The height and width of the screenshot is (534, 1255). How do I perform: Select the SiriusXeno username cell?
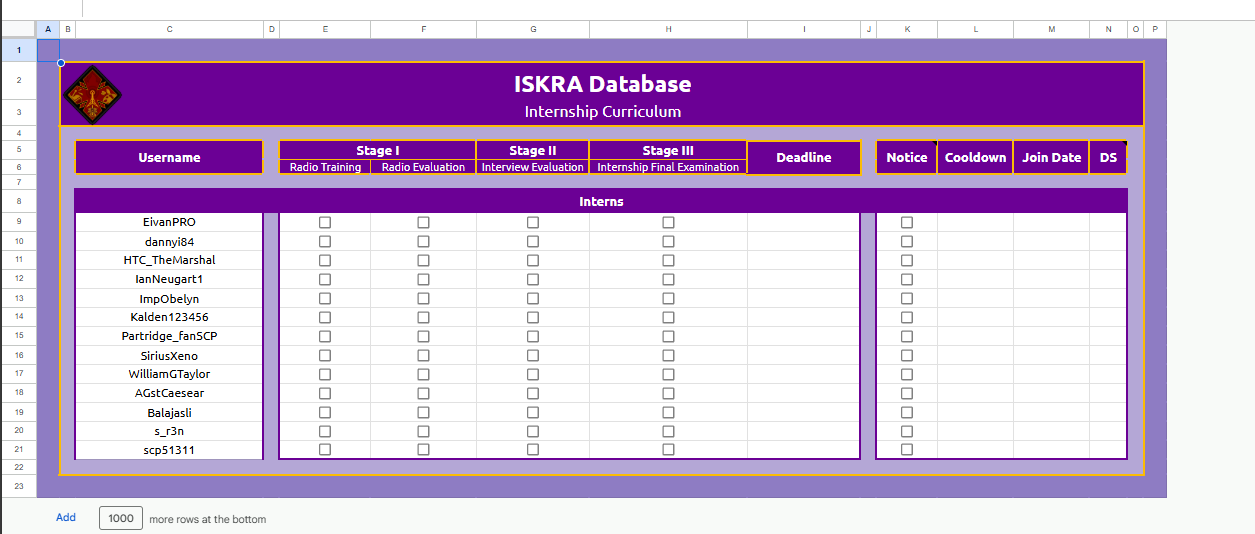[x=169, y=355]
